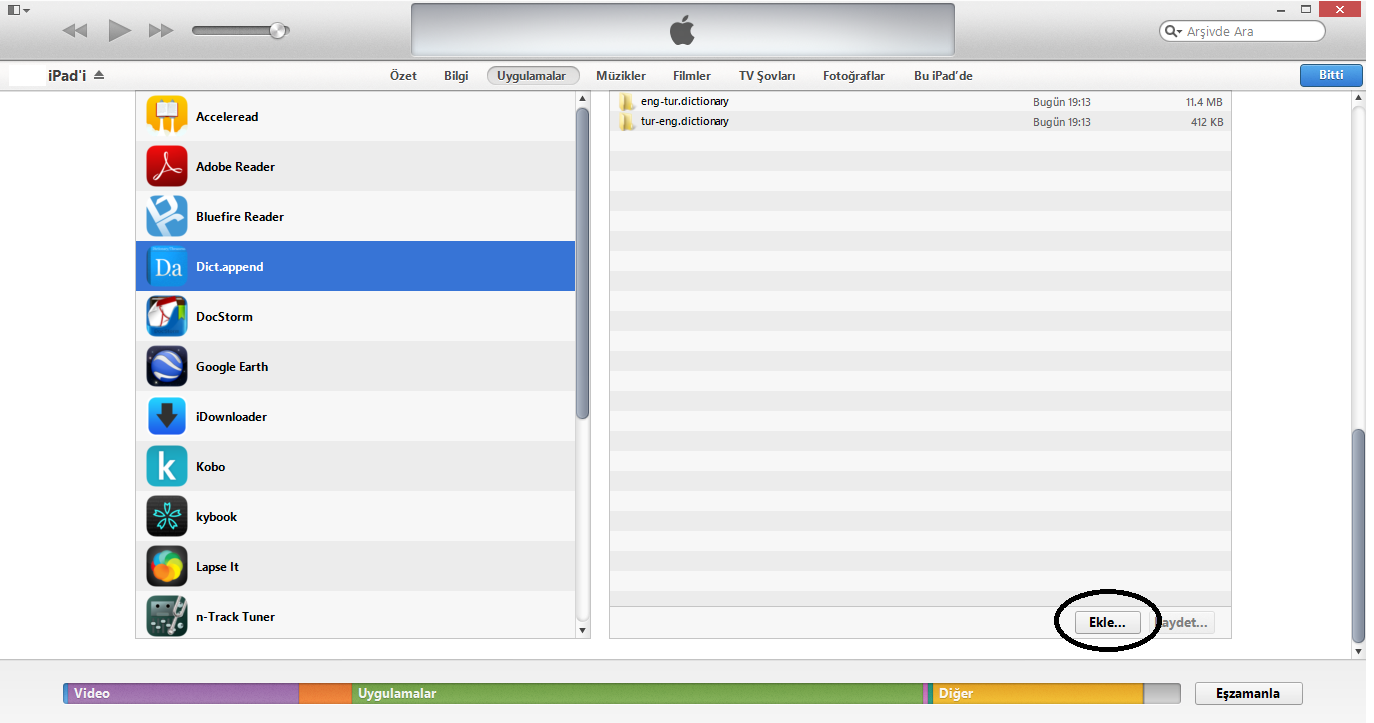Image resolution: width=1374 pixels, height=723 pixels.
Task: Click the magnifier icon in search box
Action: coord(1173,32)
